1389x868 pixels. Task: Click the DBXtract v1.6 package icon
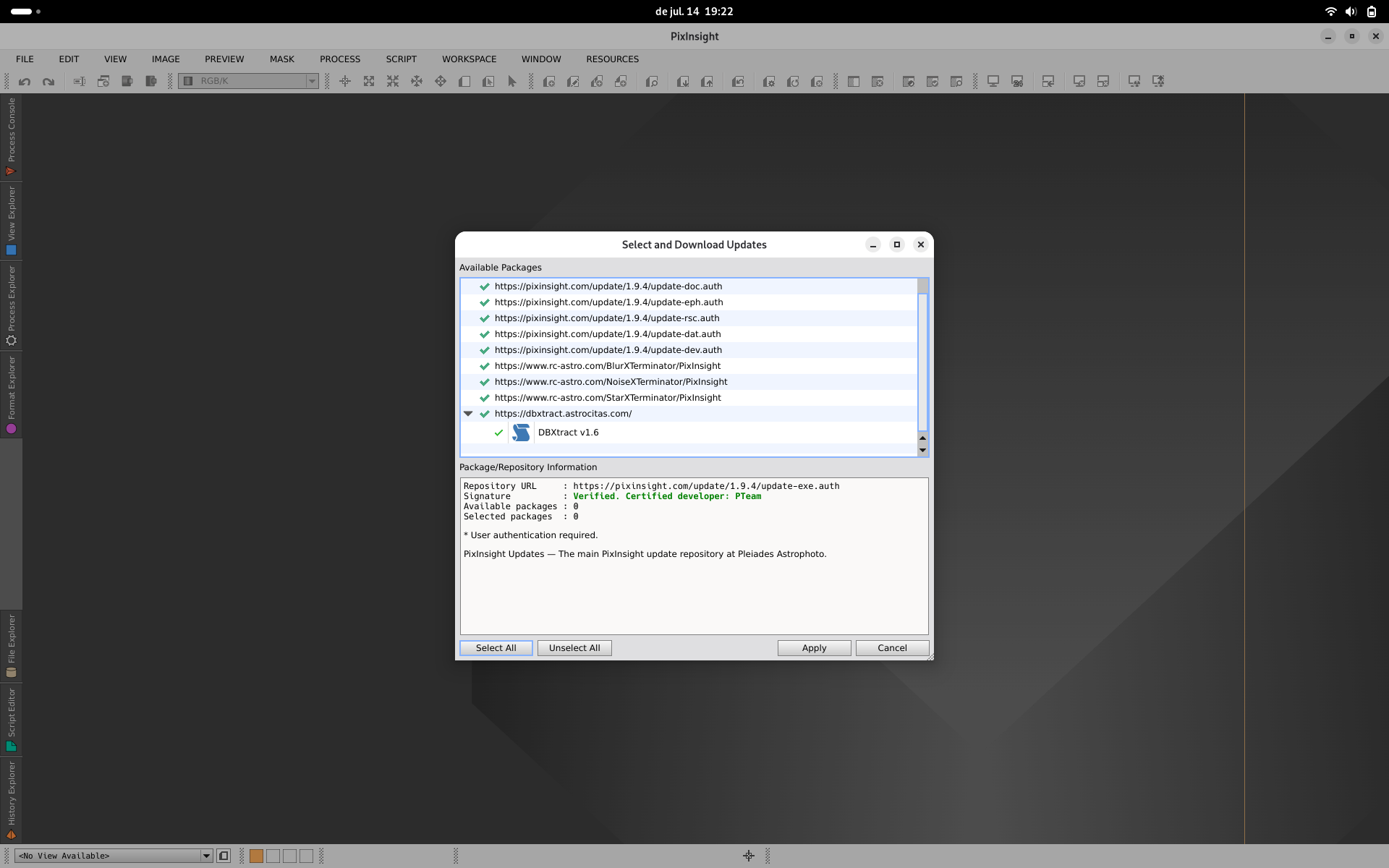[521, 433]
